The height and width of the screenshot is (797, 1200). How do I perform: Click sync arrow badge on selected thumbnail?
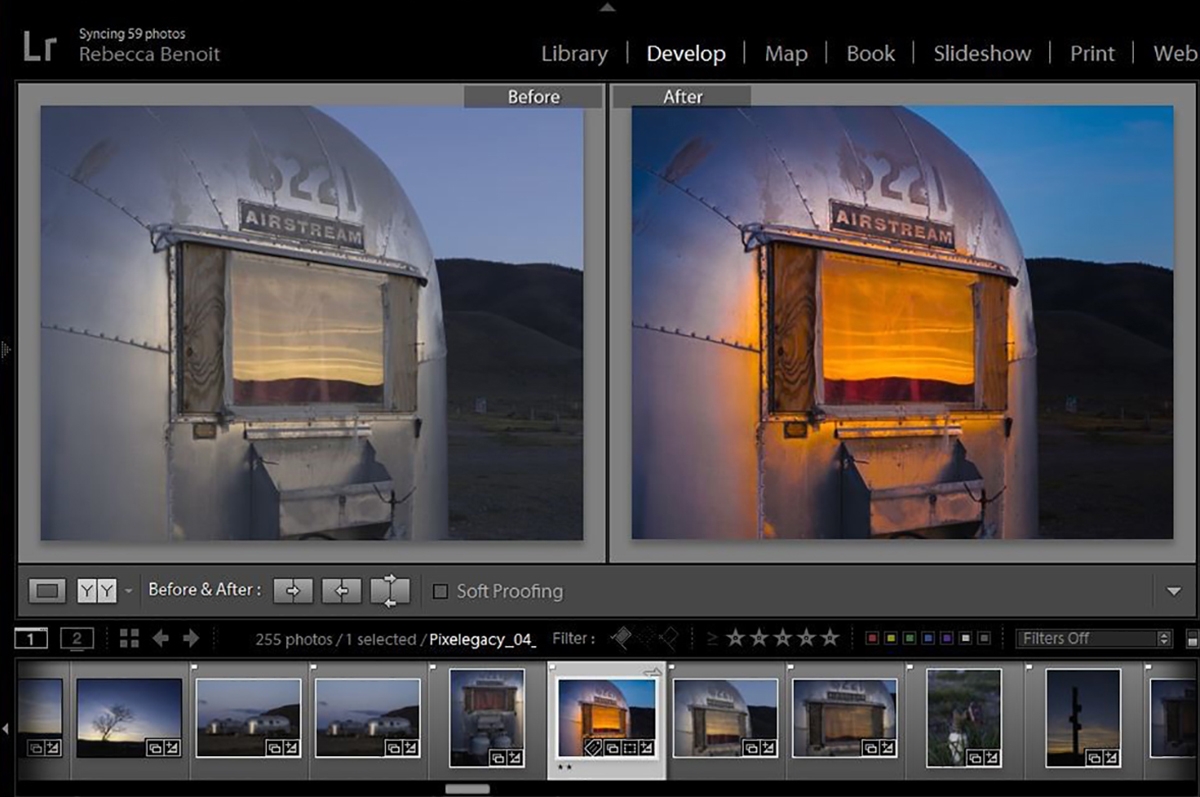tap(652, 672)
